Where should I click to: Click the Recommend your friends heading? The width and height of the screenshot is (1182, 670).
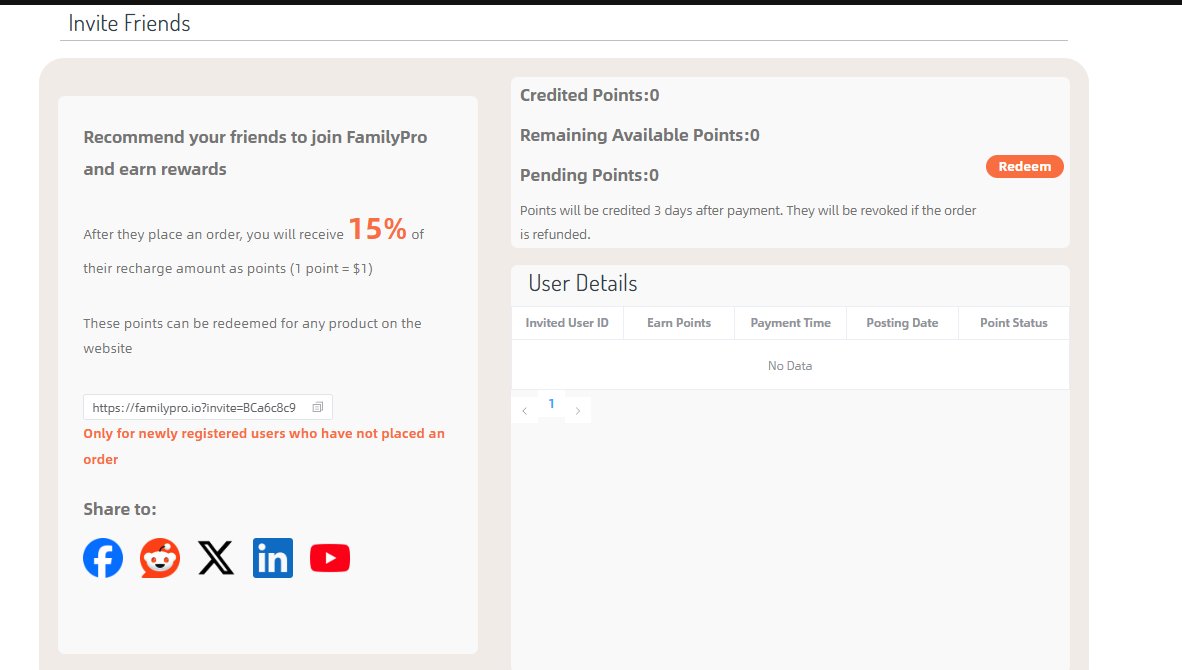pyautogui.click(x=255, y=153)
